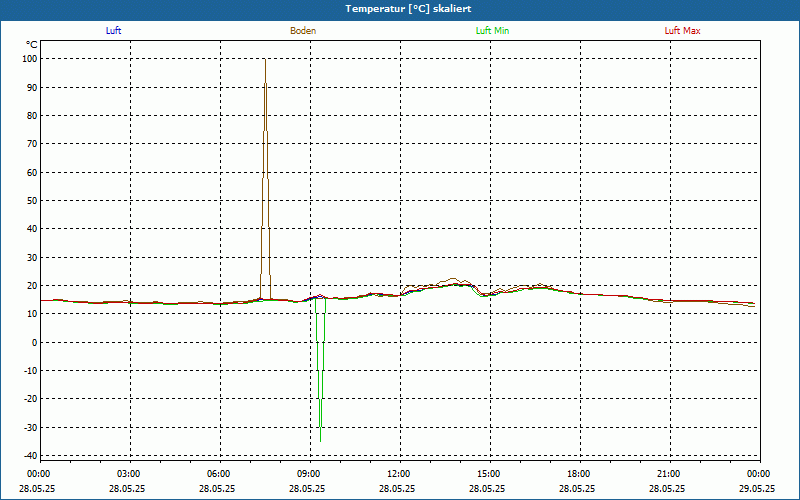Click the x-axis time label '03:00'
Image resolution: width=800 pixels, height=500 pixels.
click(129, 474)
